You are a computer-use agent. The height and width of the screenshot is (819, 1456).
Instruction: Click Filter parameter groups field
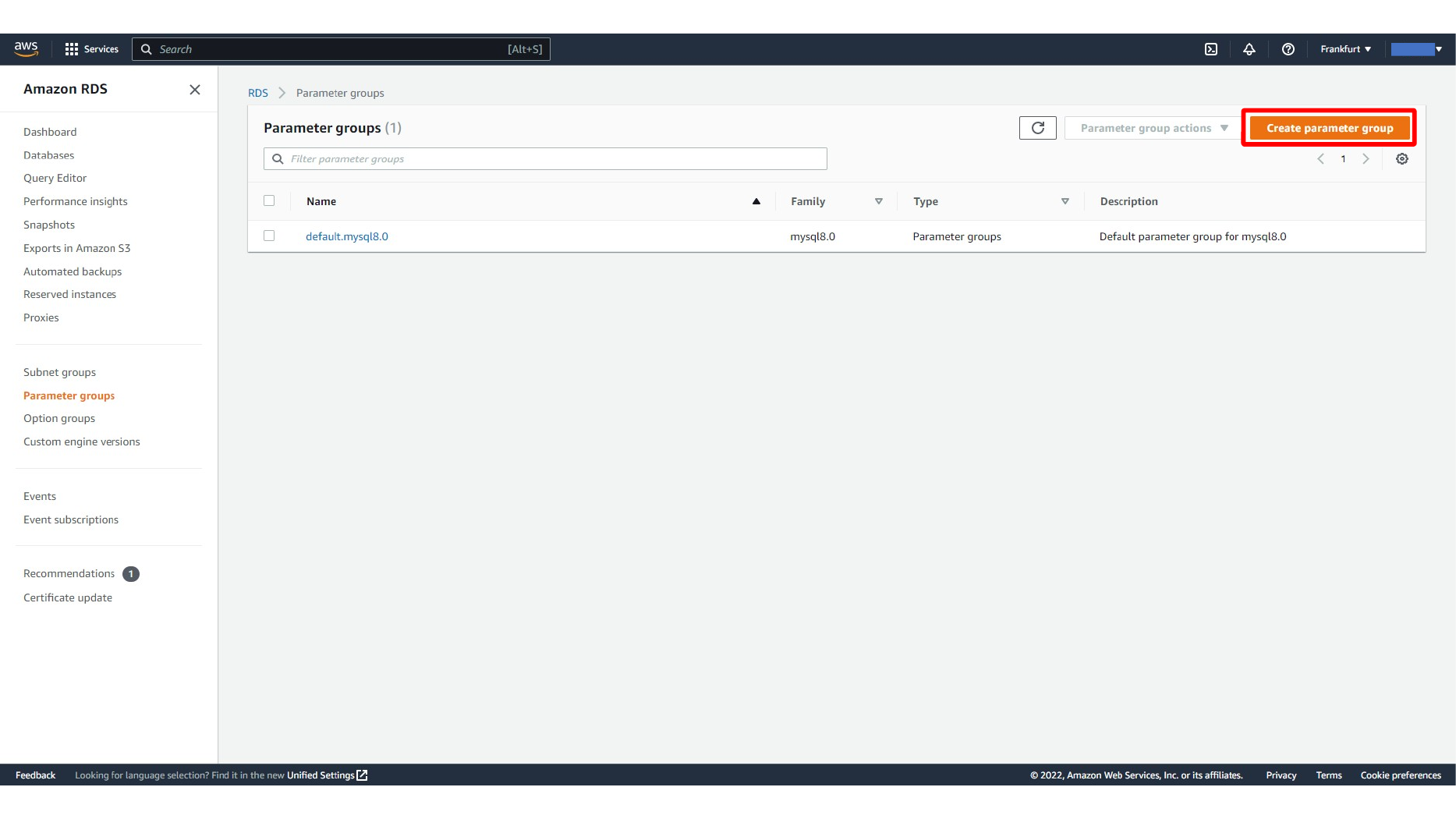point(545,159)
